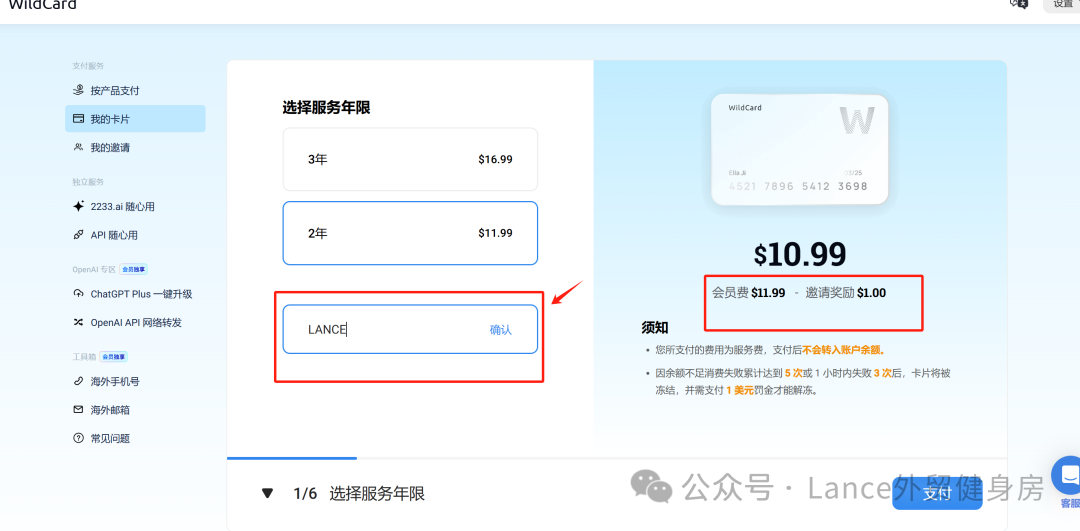
Task: Click the OpenAI API 网络转发 shuffle icon
Action: click(x=79, y=322)
